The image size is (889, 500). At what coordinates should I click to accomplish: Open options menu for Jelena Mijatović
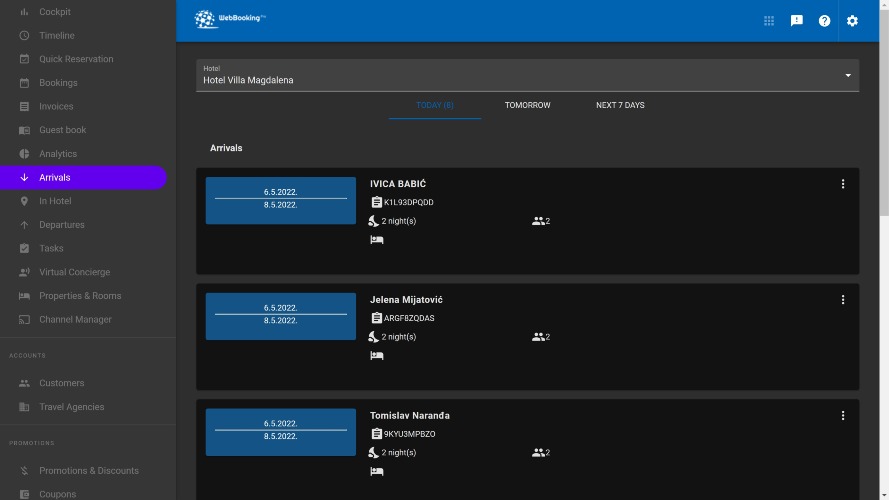click(843, 300)
